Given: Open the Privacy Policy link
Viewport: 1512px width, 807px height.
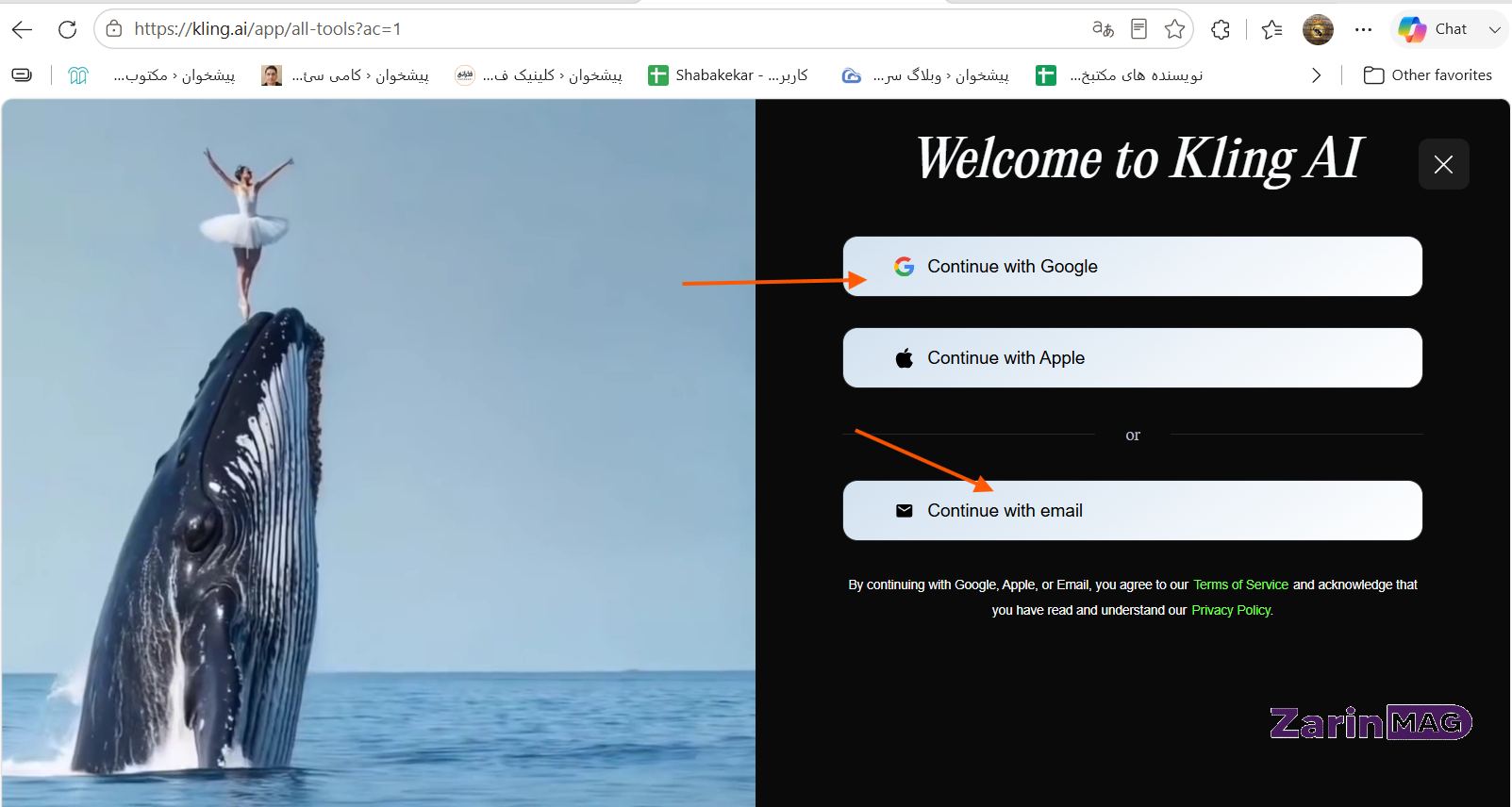Looking at the screenshot, I should point(1232,610).
